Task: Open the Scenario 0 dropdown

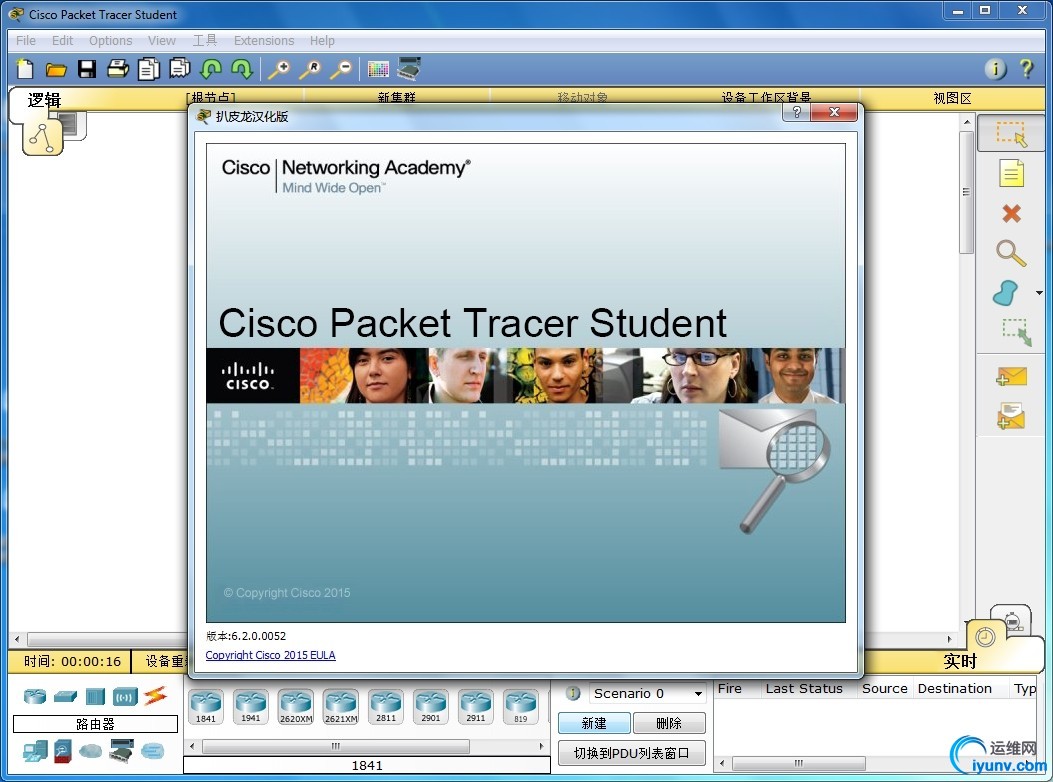Action: pyautogui.click(x=647, y=693)
